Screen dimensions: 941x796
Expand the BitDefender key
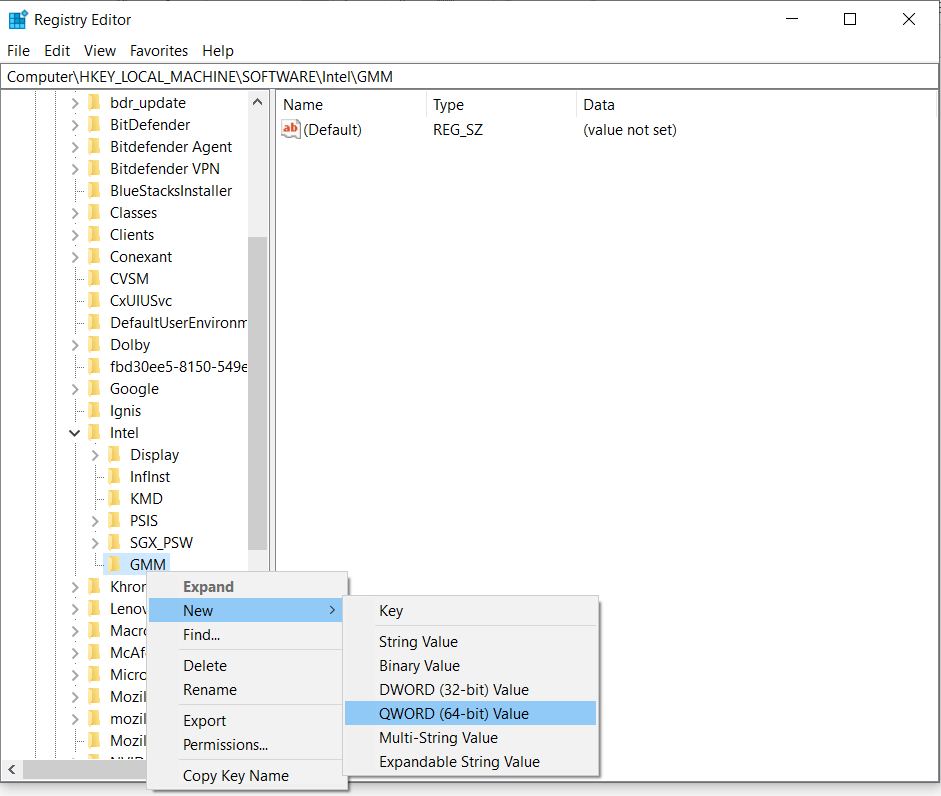(x=76, y=124)
